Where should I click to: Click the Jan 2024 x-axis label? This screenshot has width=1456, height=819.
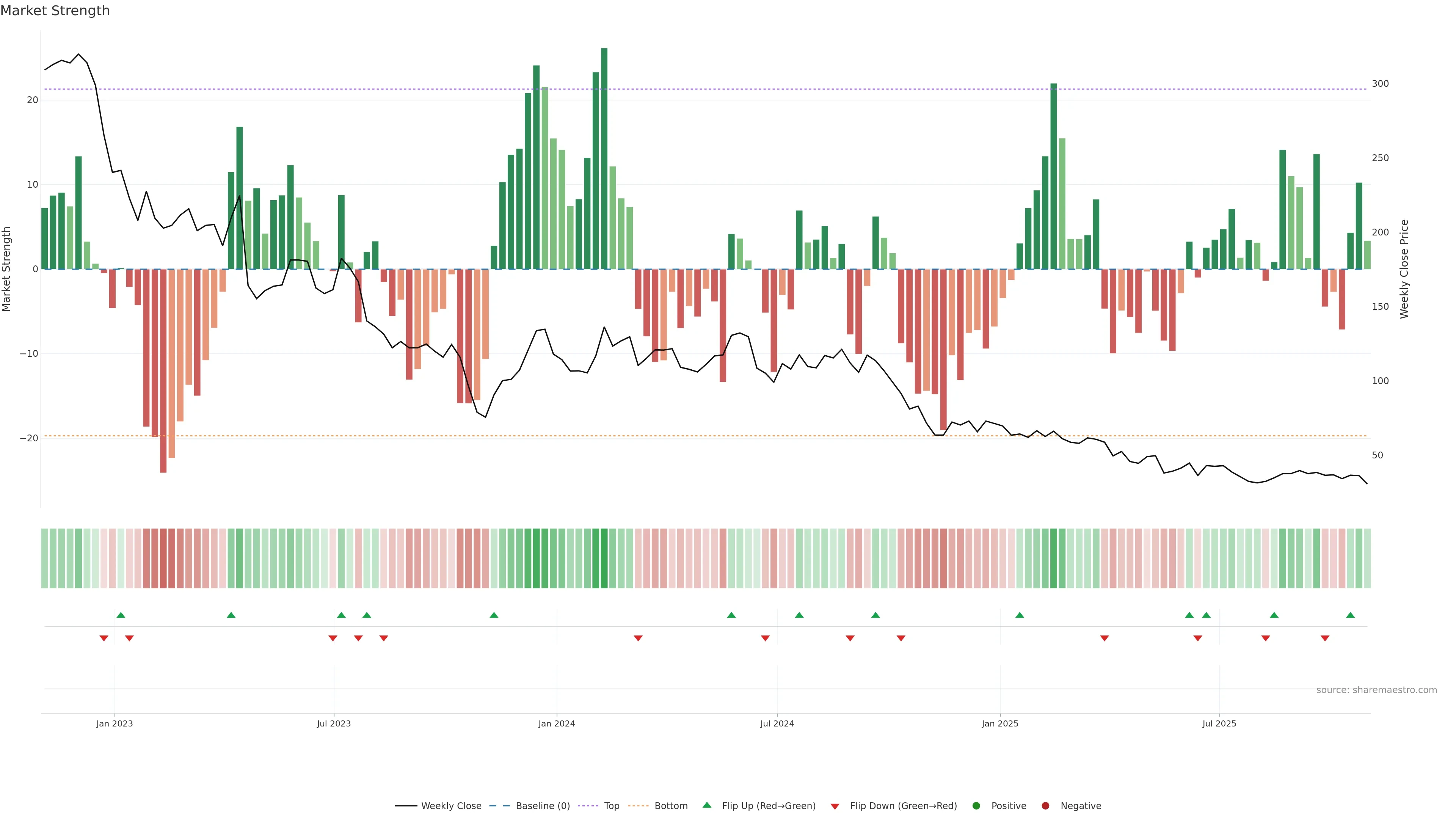click(556, 723)
